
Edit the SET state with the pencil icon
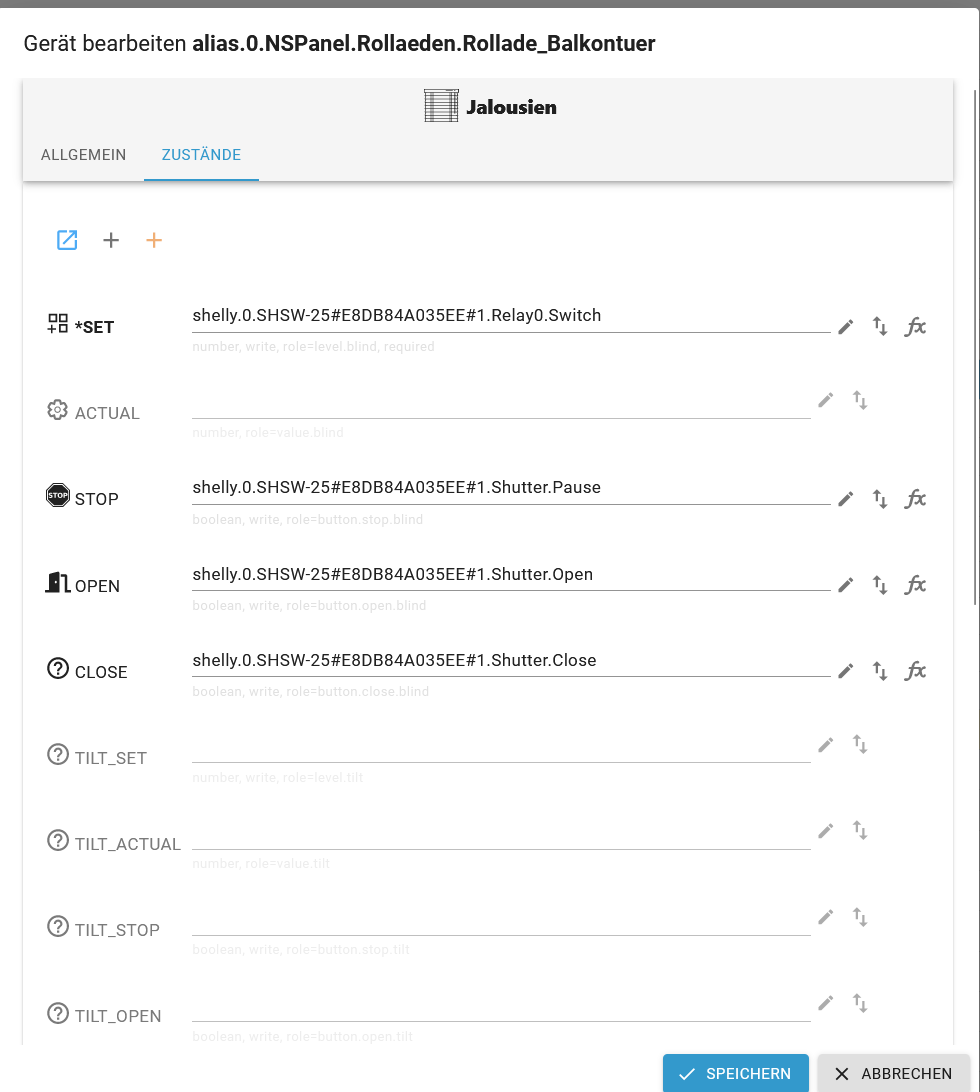846,327
